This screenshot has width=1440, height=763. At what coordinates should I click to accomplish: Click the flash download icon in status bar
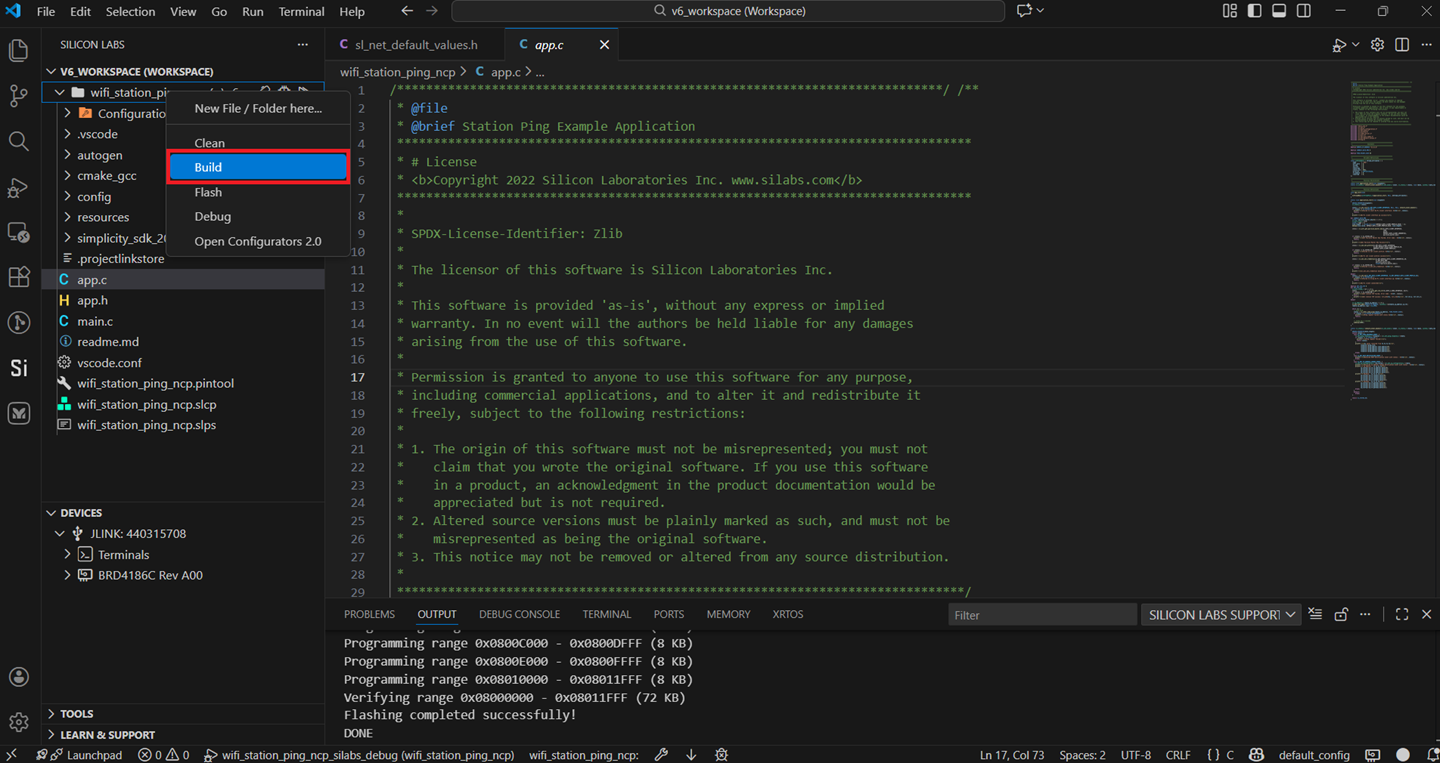(690, 754)
